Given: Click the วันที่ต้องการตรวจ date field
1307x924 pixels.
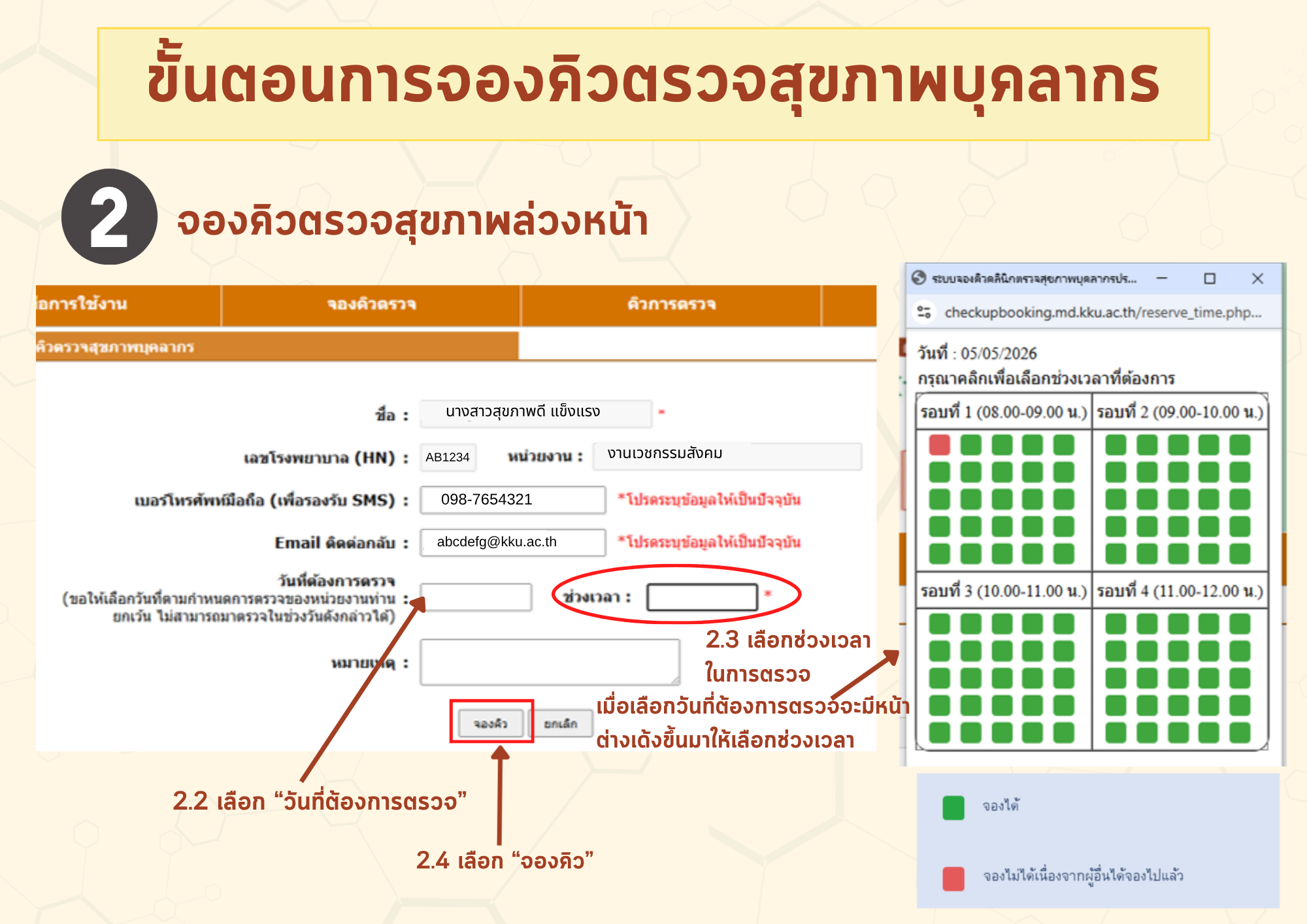Looking at the screenshot, I should [x=476, y=597].
